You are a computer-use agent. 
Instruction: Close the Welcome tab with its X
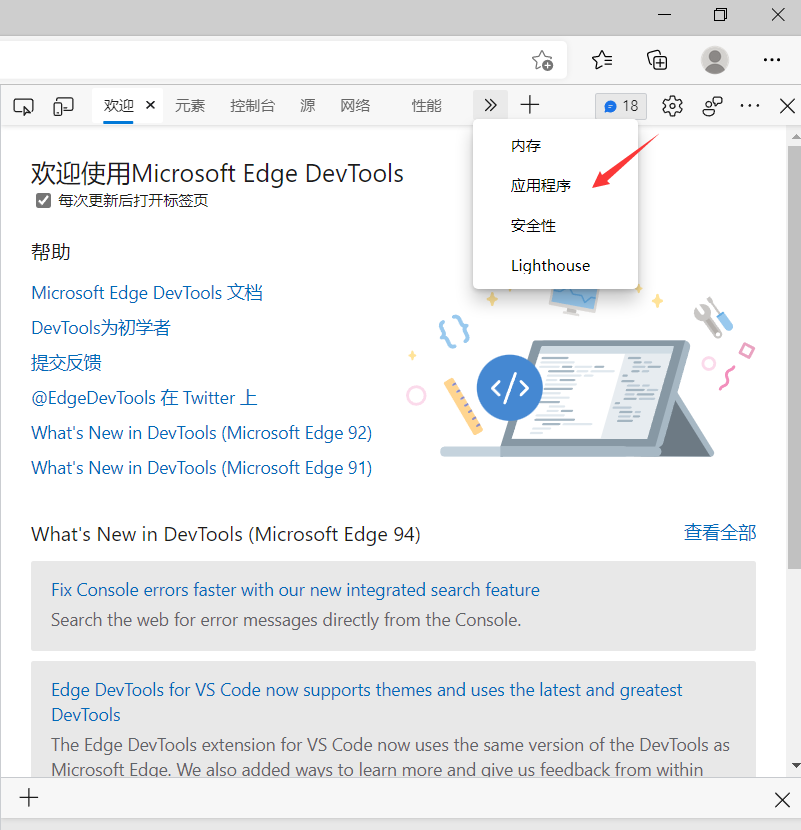coord(150,105)
